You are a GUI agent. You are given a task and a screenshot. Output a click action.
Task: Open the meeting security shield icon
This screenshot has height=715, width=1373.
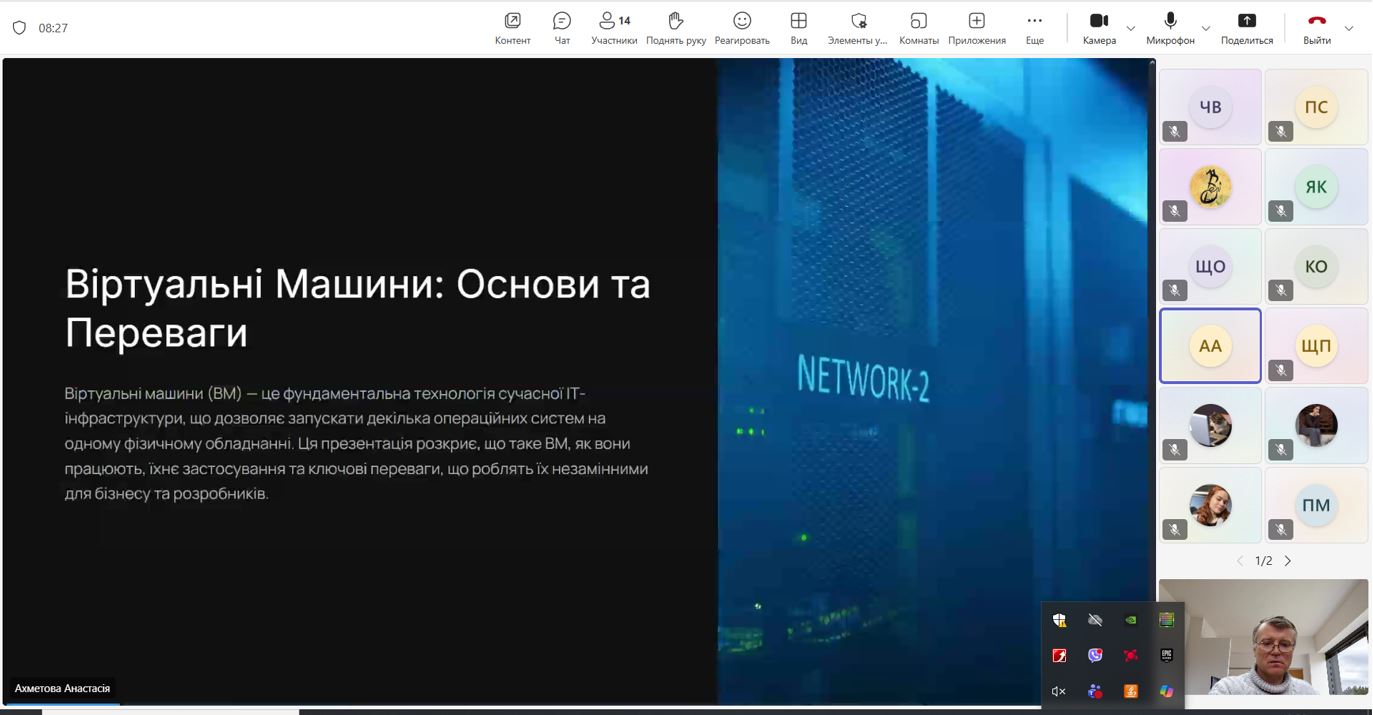(x=19, y=28)
